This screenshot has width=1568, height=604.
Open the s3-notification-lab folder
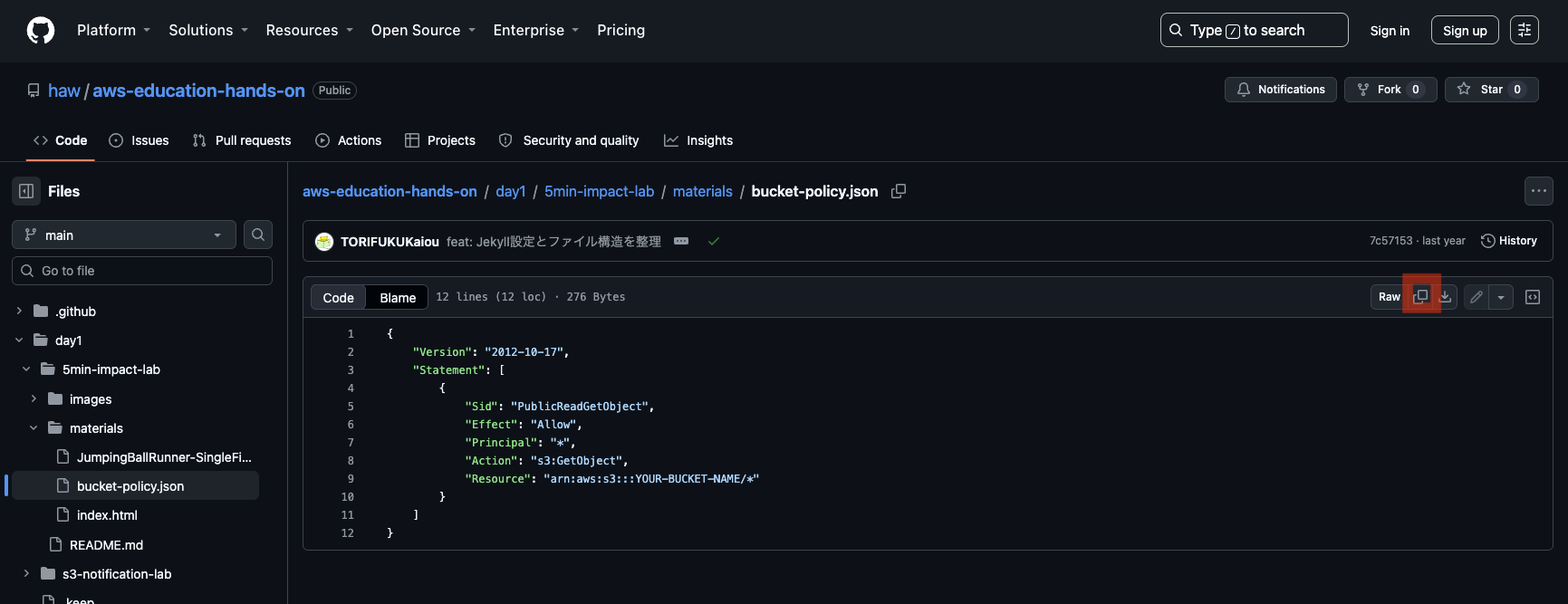coord(117,574)
